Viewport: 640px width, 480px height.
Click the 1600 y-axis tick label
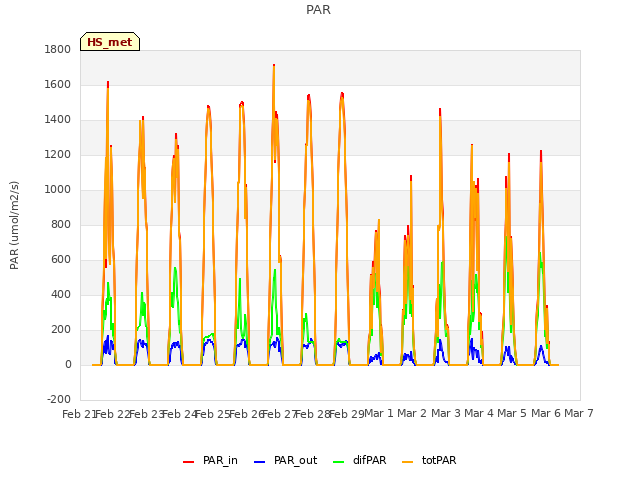click(58, 84)
